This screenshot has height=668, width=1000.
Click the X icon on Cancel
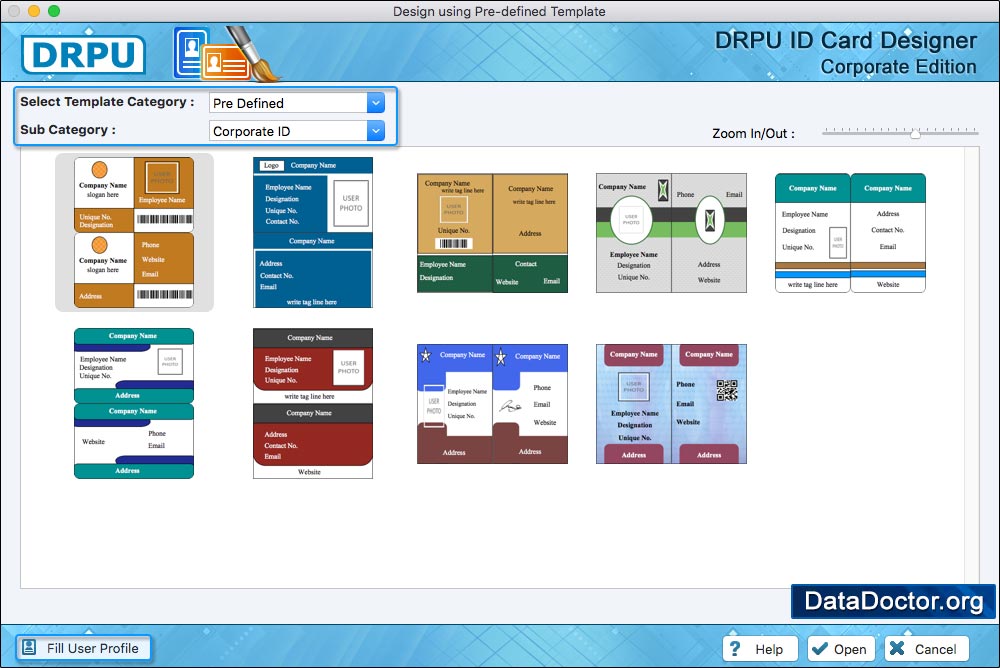pyautogui.click(x=897, y=648)
